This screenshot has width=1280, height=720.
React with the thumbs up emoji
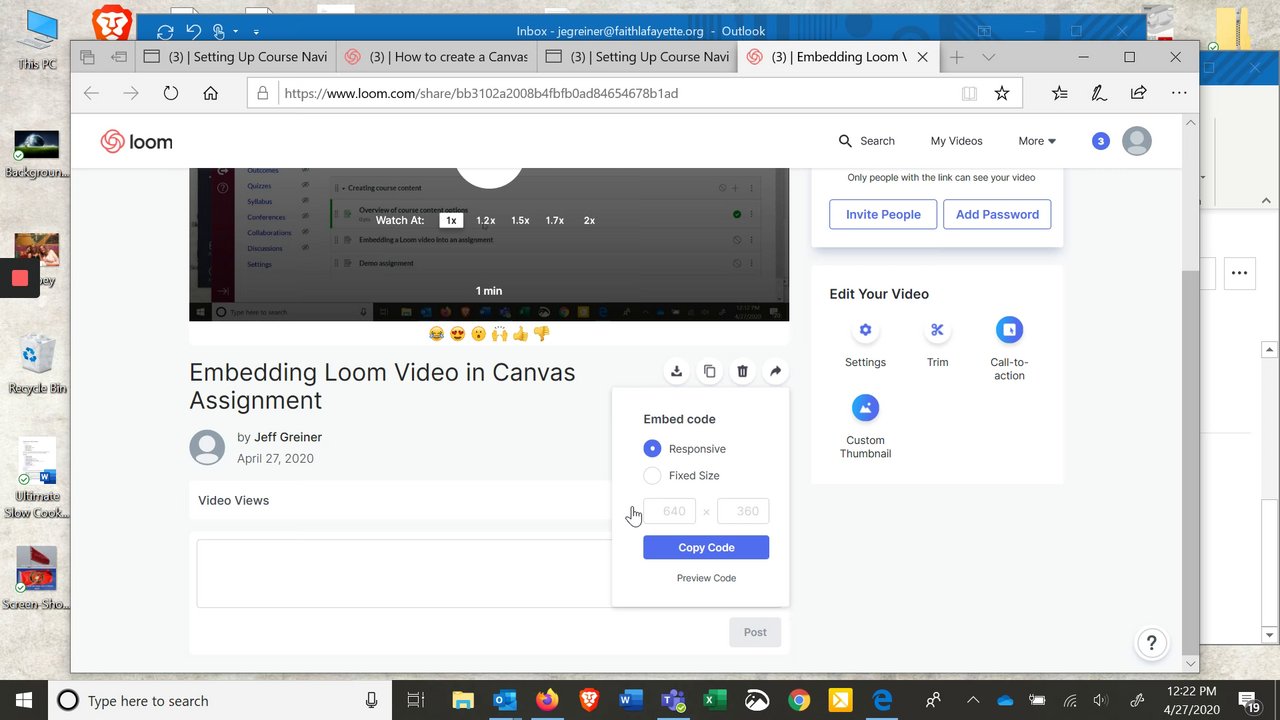520,334
